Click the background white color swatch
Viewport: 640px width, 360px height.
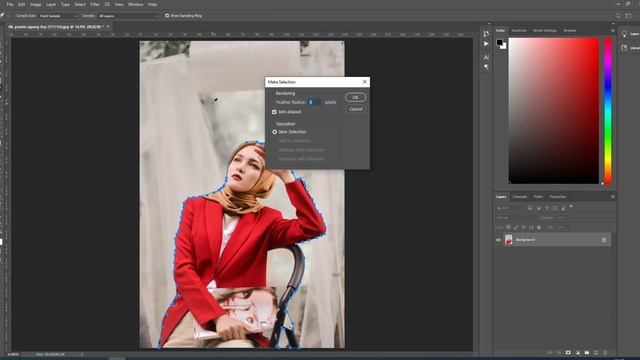504,47
